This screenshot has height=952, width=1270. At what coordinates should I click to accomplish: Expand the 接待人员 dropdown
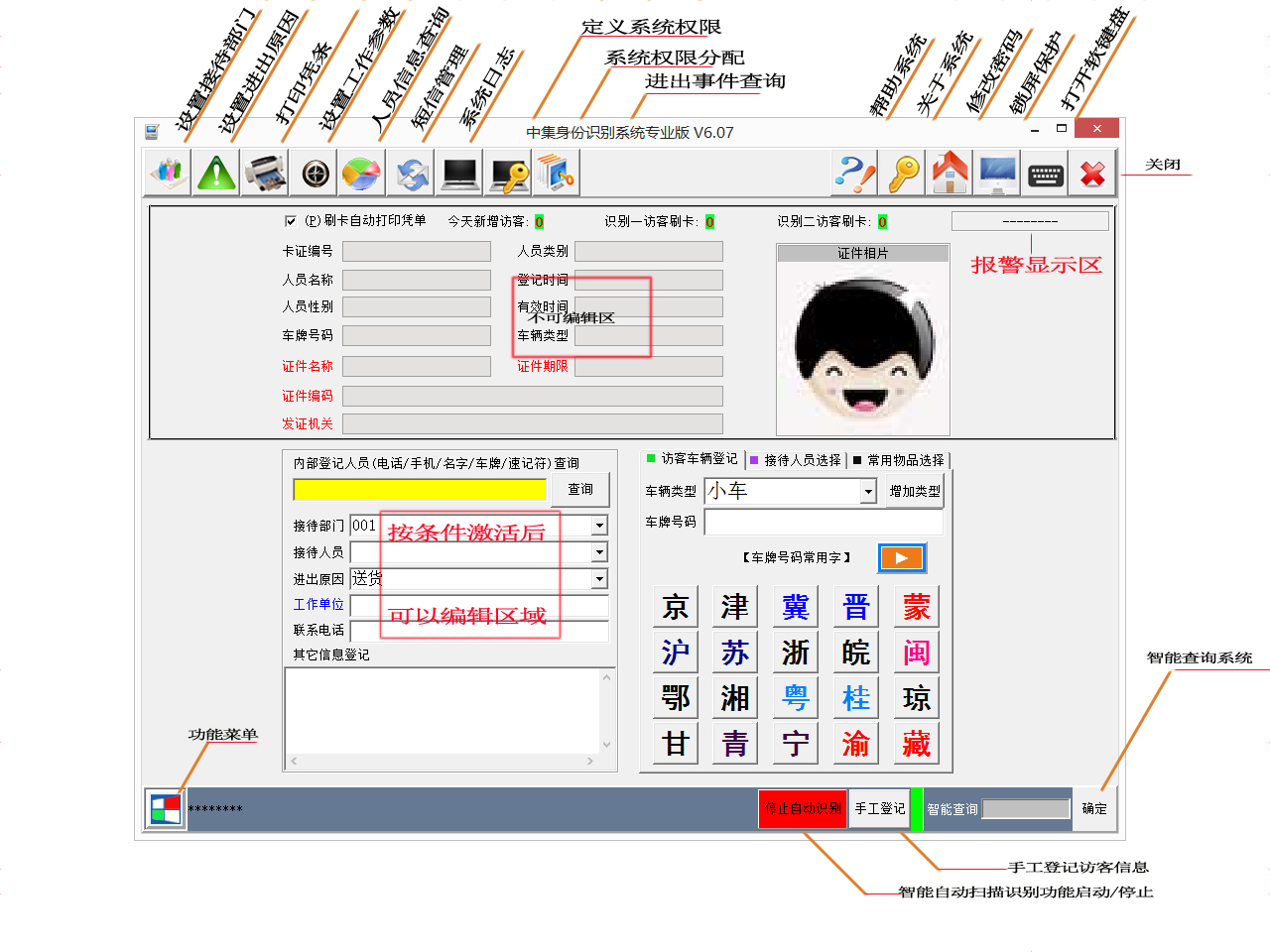(599, 552)
